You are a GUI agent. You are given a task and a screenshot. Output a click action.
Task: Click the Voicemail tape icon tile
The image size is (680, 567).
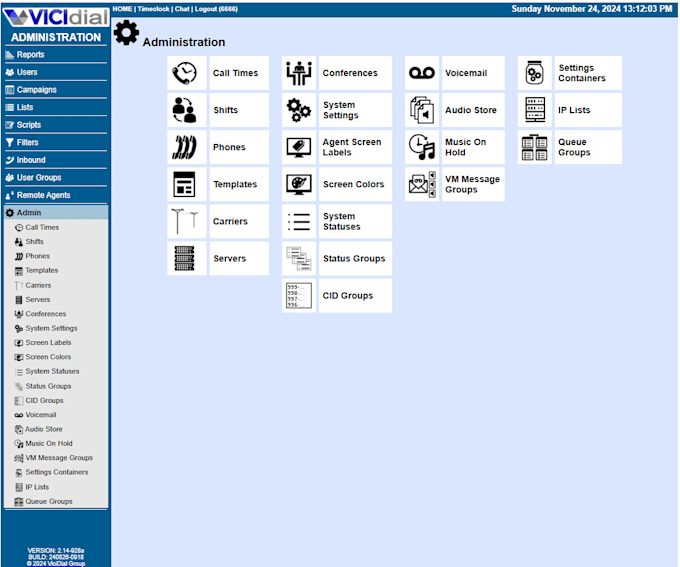[422, 73]
